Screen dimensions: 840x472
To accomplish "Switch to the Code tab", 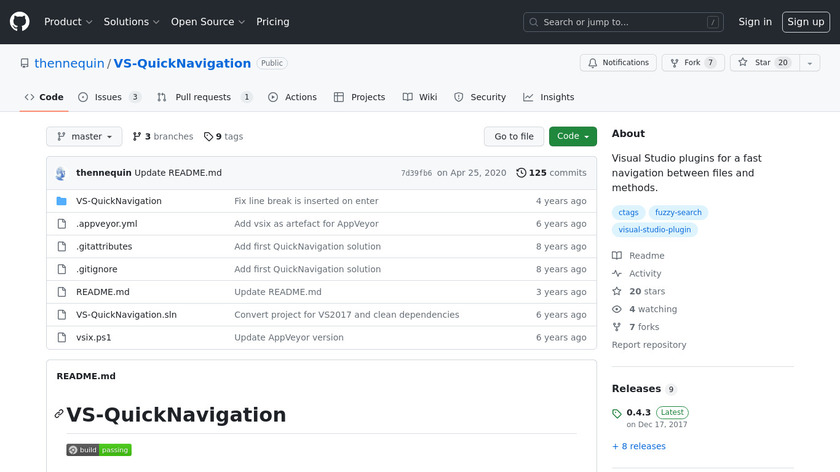I will 44,97.
